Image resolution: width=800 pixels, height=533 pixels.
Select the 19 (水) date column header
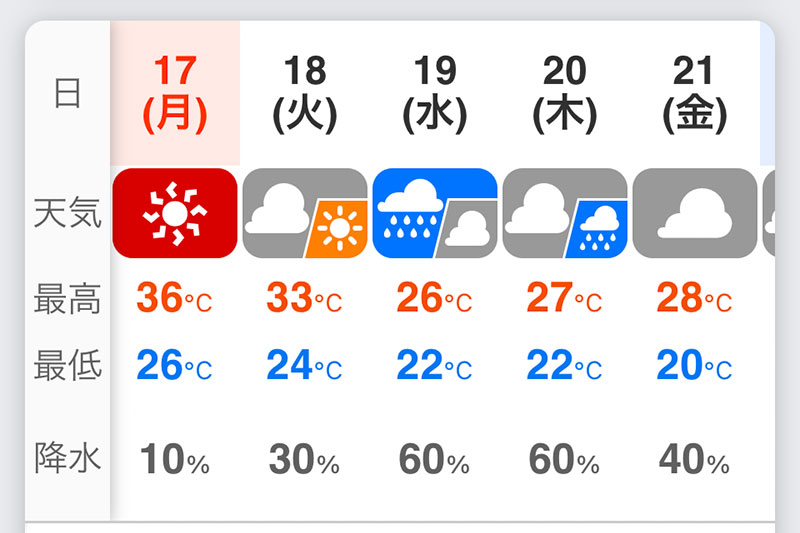[435, 94]
